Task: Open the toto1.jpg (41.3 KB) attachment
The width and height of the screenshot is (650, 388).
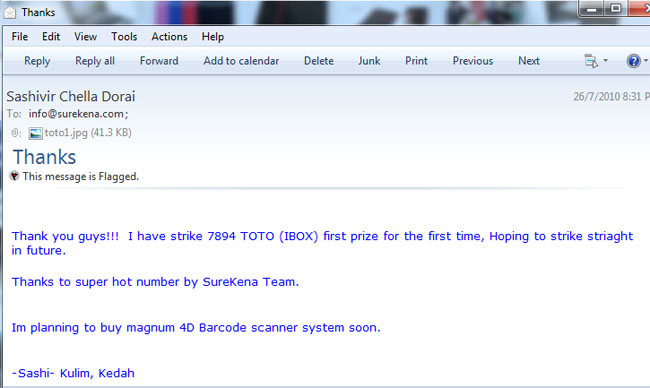Action: [x=88, y=133]
